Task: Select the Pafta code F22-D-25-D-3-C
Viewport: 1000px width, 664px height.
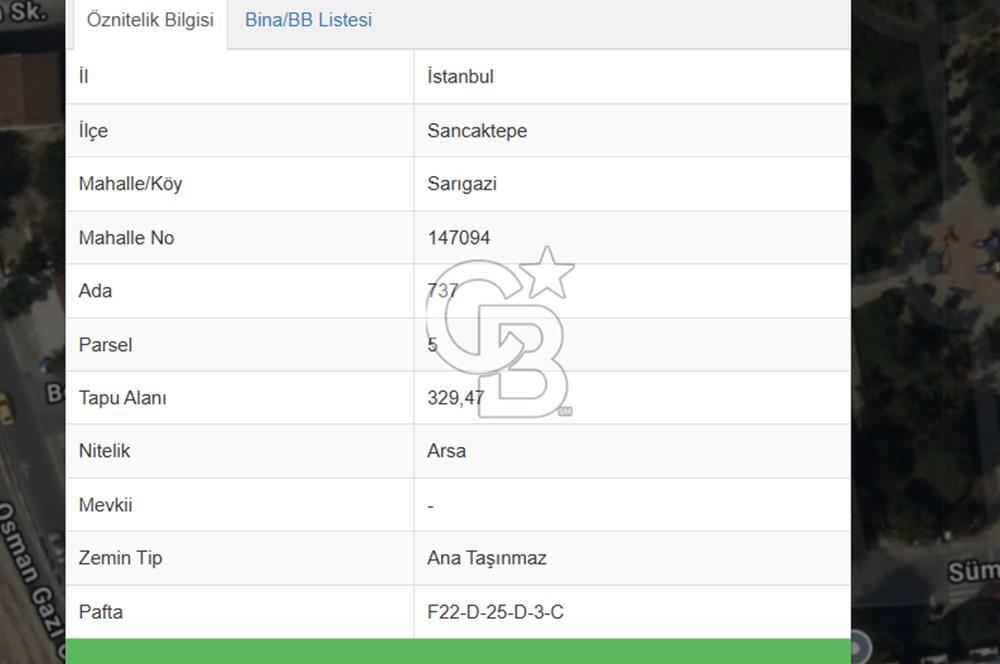Action: click(496, 612)
